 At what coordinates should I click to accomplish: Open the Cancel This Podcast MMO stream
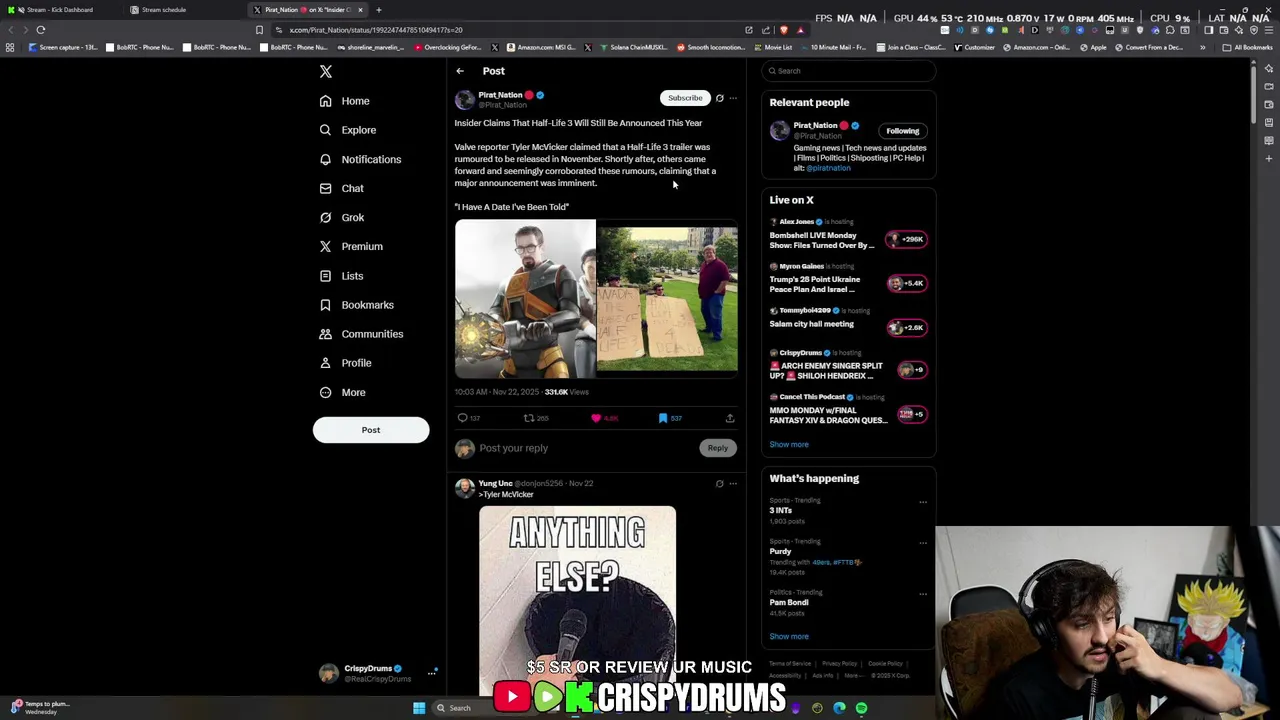(x=849, y=409)
